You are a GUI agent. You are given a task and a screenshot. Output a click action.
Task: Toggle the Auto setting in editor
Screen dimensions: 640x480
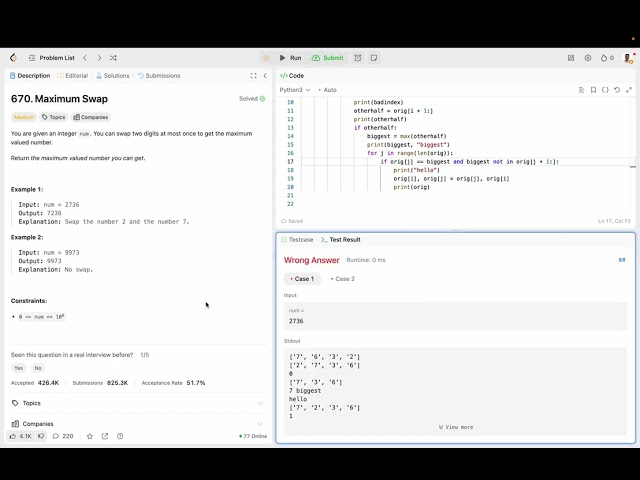327,90
